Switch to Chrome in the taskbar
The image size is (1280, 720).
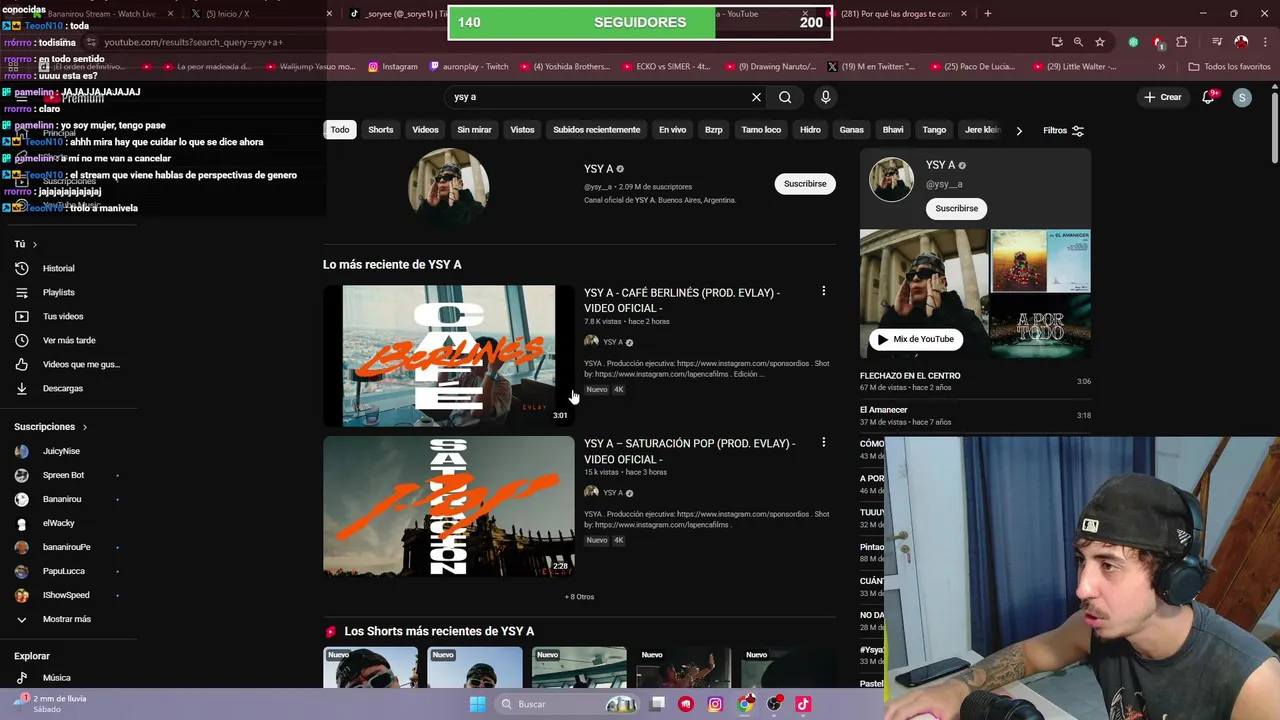pyautogui.click(x=745, y=704)
